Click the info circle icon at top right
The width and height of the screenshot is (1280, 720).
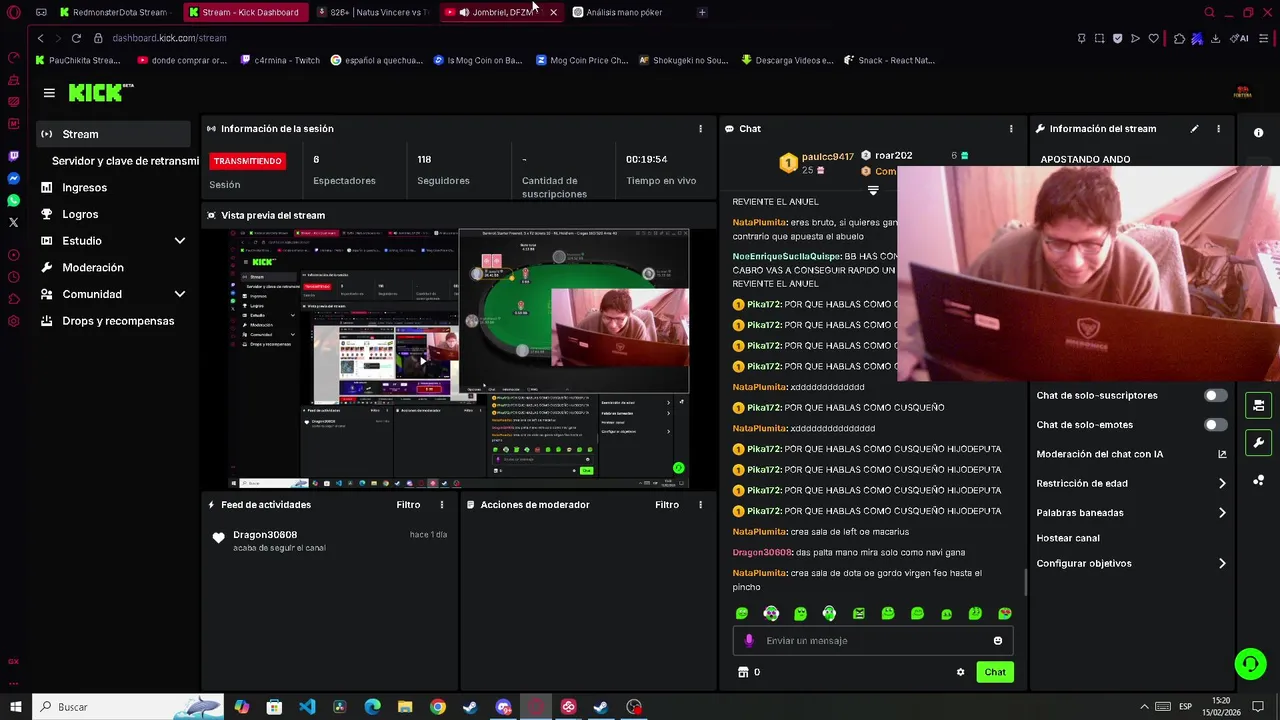pyautogui.click(x=1259, y=133)
